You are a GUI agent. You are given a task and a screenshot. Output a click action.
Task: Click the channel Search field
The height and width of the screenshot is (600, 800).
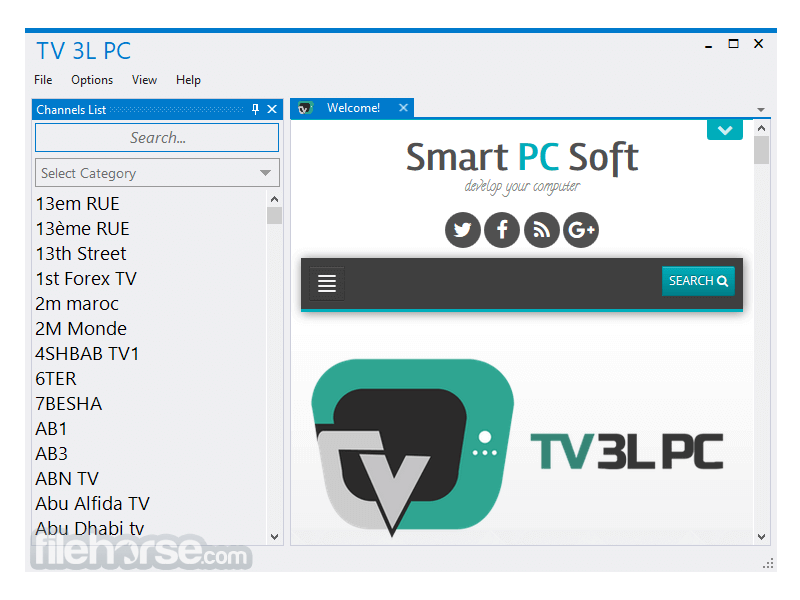click(157, 138)
